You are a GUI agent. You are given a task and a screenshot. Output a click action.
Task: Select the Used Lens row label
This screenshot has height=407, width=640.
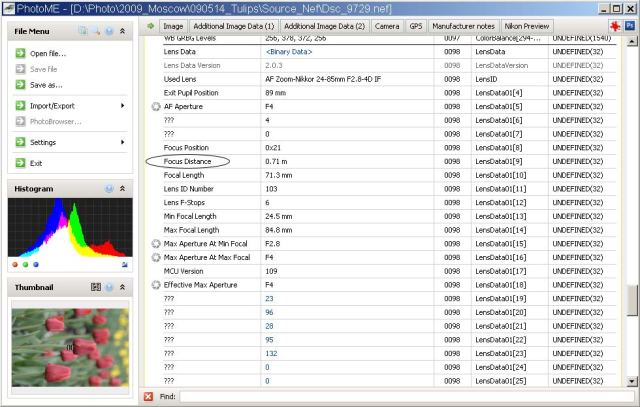[180, 79]
